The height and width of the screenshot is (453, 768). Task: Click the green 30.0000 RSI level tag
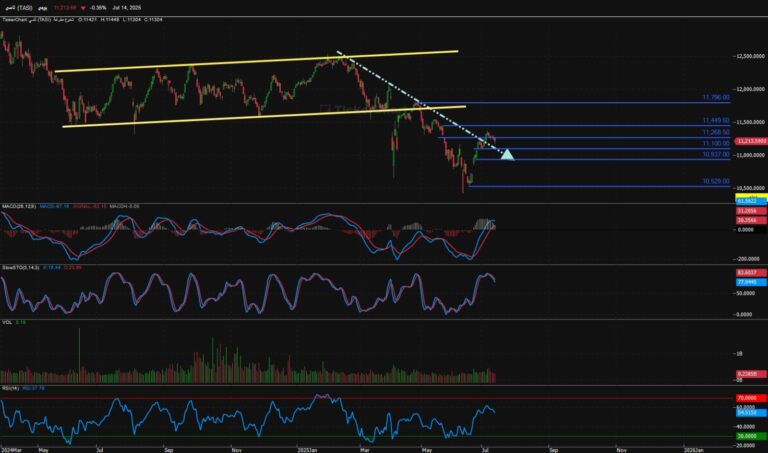(751, 436)
